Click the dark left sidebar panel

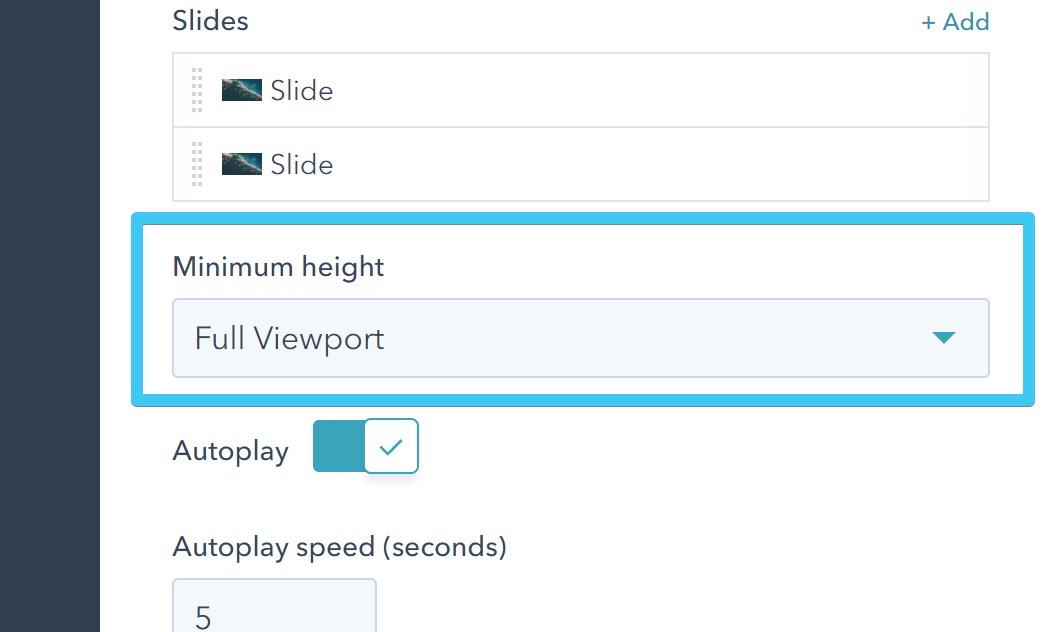click(50, 316)
